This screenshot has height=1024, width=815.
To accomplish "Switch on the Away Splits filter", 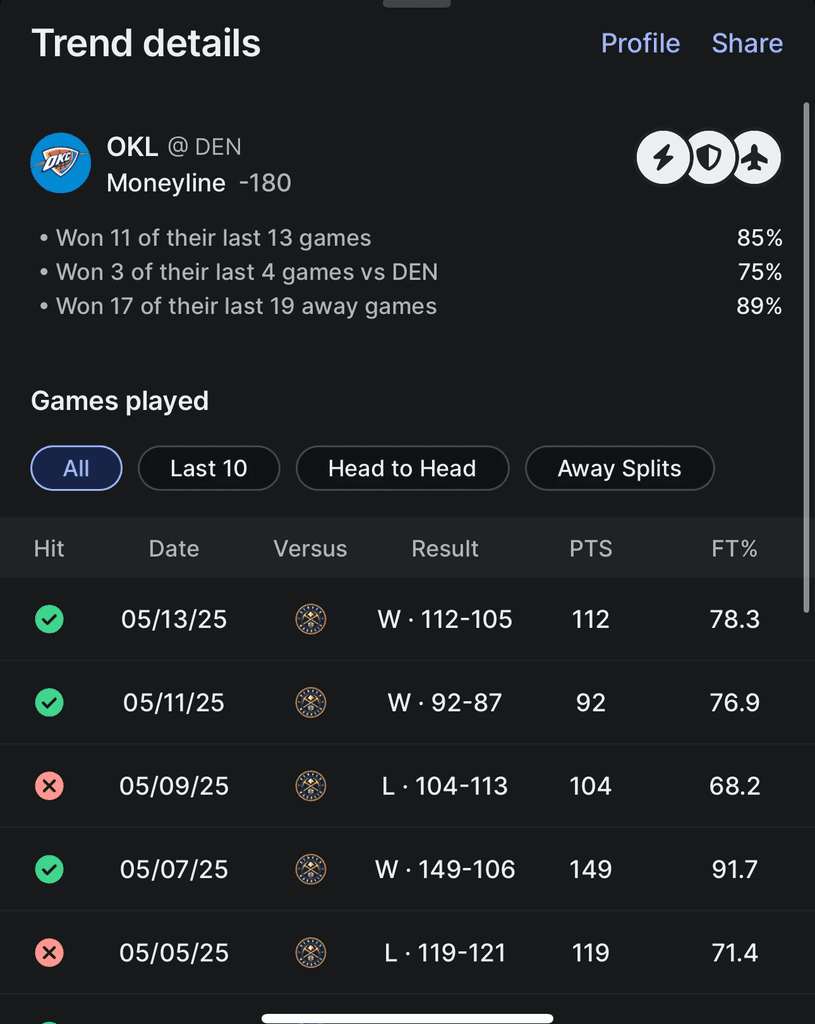I will coord(619,468).
